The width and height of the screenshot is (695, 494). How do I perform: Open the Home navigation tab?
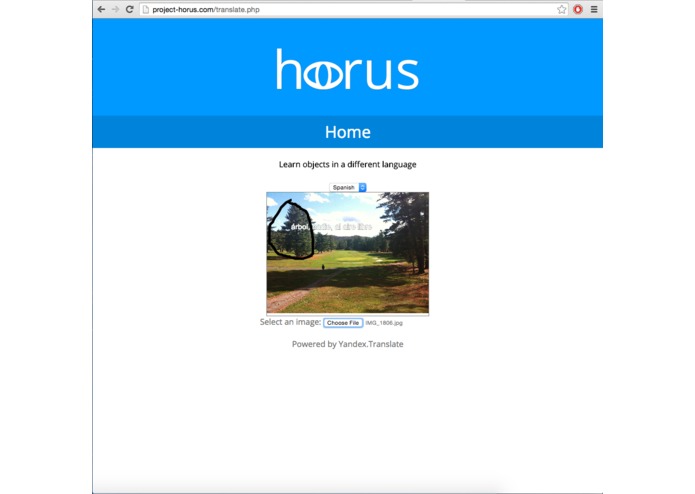tap(348, 132)
